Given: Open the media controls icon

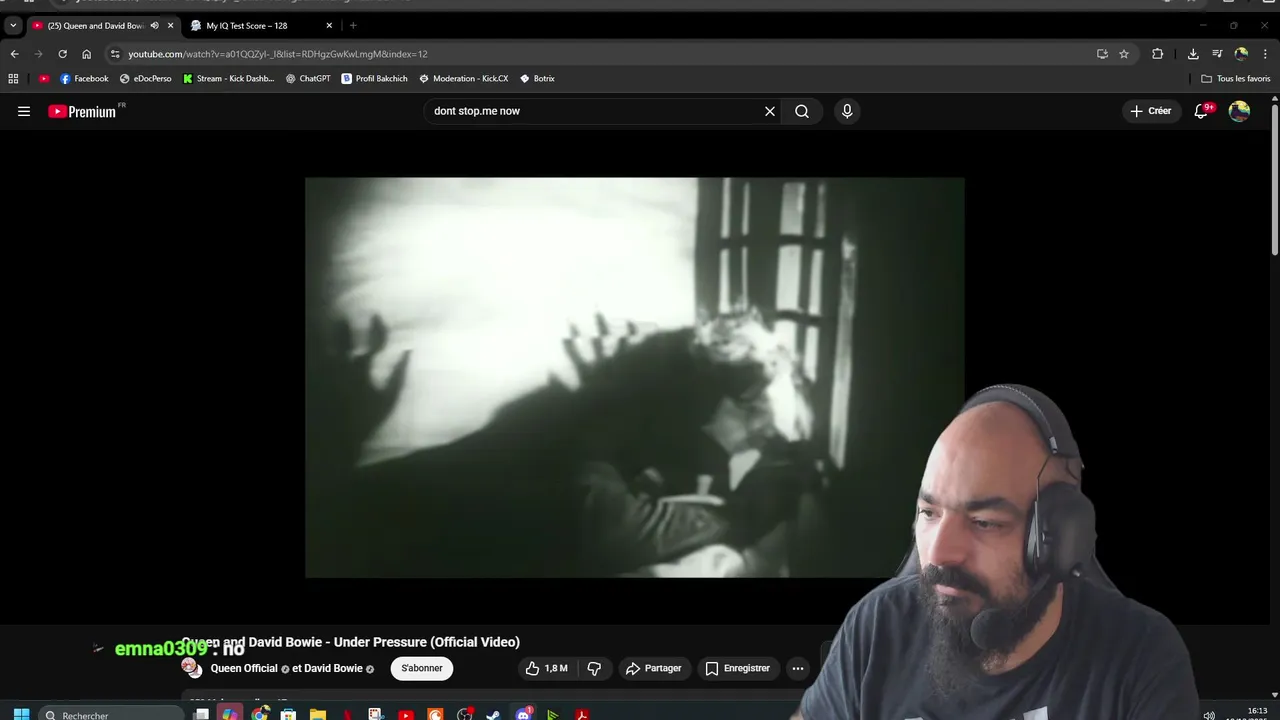Looking at the screenshot, I should pyautogui.click(x=1217, y=54).
